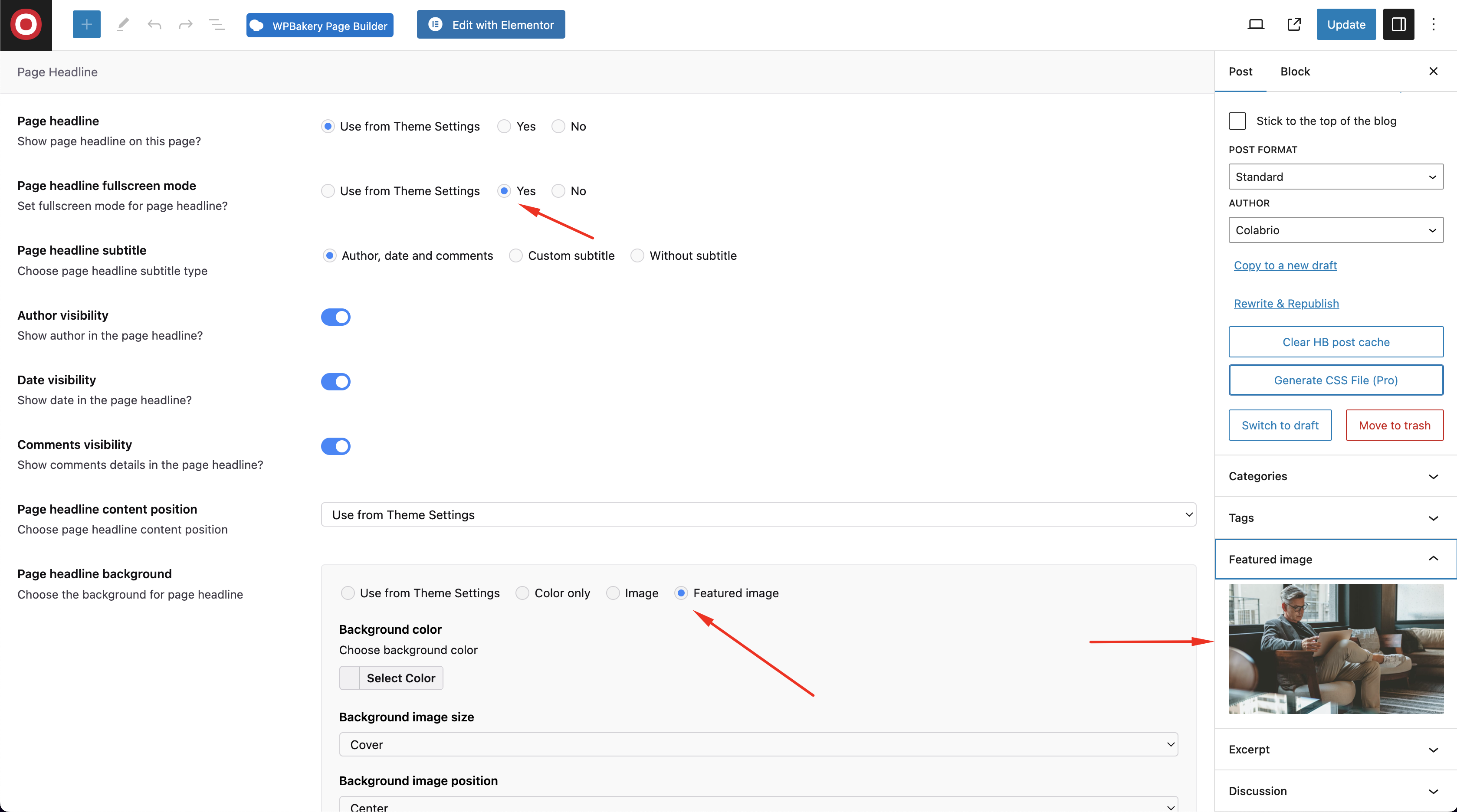Select fullscreen mode Use from Theme Settings
Viewport: 1457px width, 812px height.
(x=328, y=191)
